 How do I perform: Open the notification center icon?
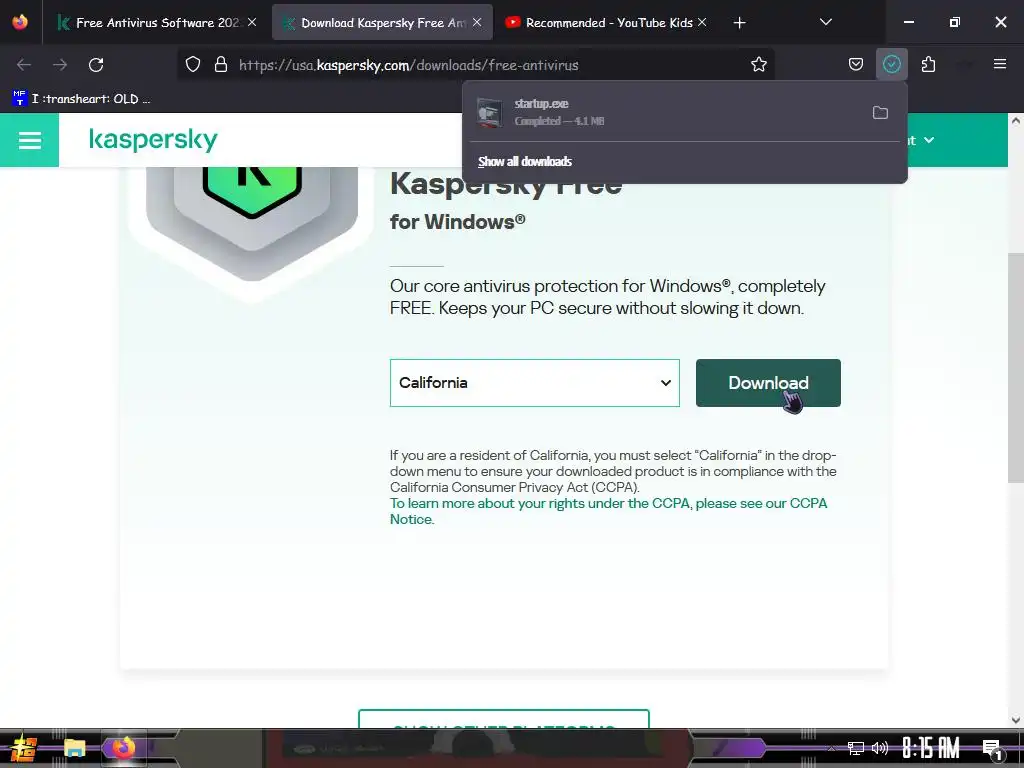(x=992, y=750)
